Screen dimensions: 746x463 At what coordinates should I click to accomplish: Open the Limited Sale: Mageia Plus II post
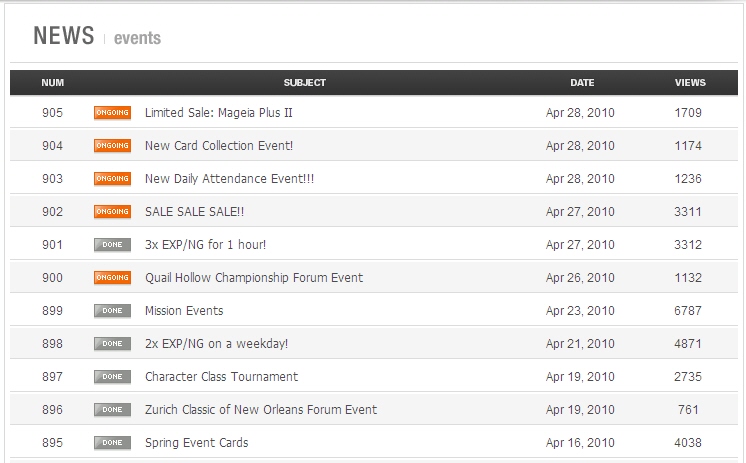pyautogui.click(x=218, y=113)
